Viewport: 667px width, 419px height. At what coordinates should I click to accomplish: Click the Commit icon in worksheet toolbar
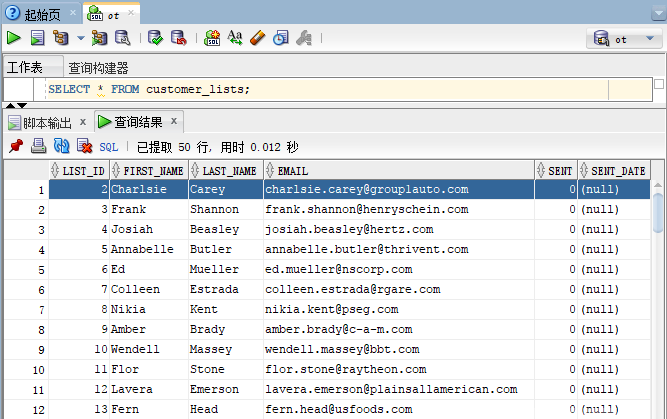point(155,38)
